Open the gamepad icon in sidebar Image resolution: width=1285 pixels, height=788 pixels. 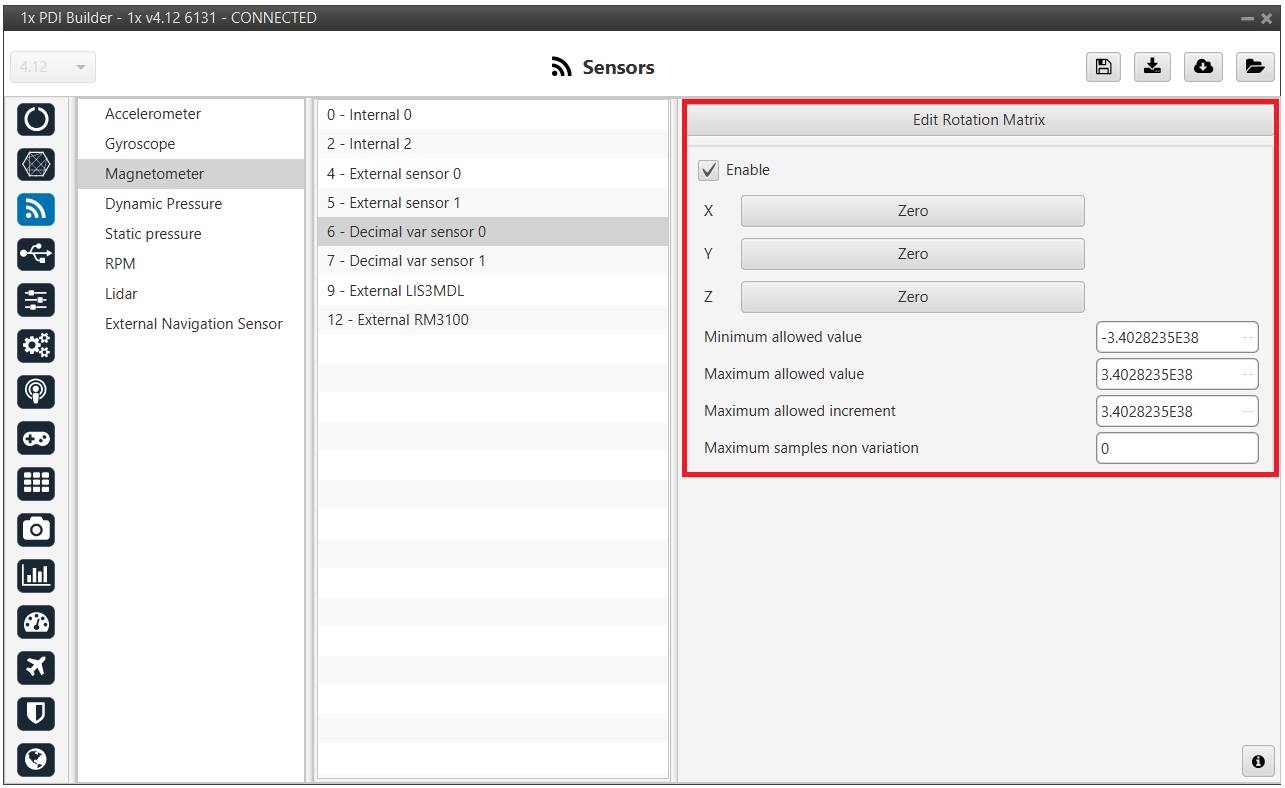[x=36, y=438]
